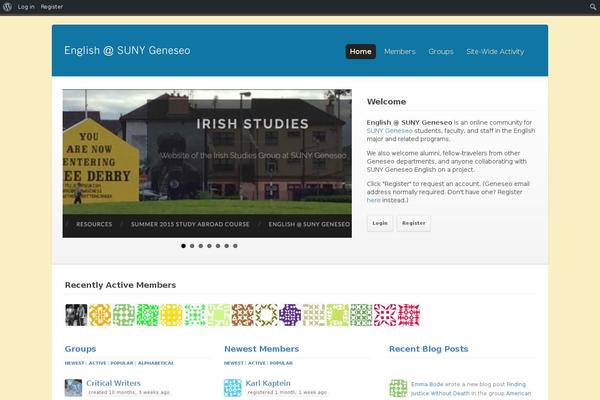
Task: Select the last slideshow dot
Action: pyautogui.click(x=235, y=246)
